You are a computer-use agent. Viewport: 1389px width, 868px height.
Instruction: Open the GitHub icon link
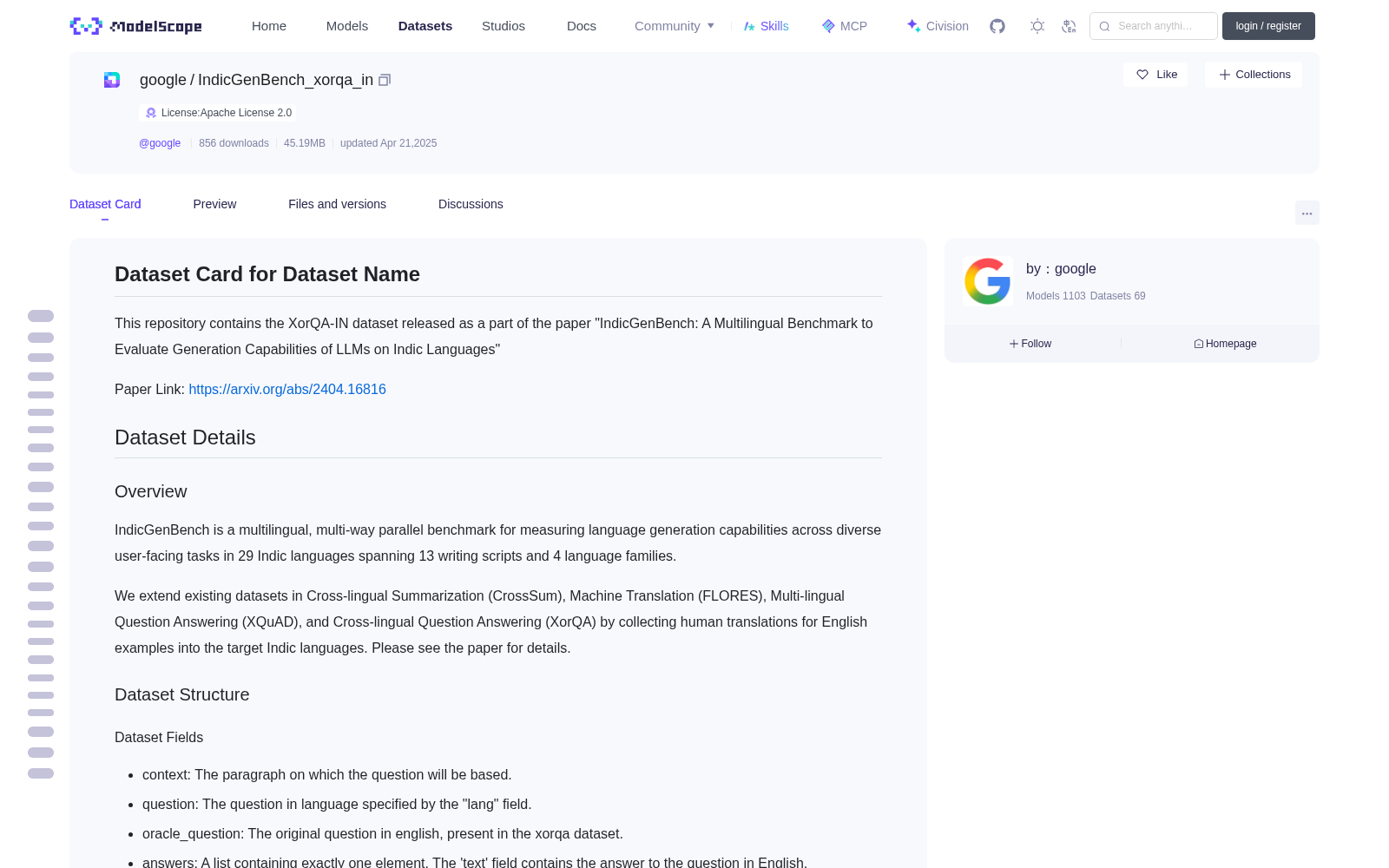997,26
